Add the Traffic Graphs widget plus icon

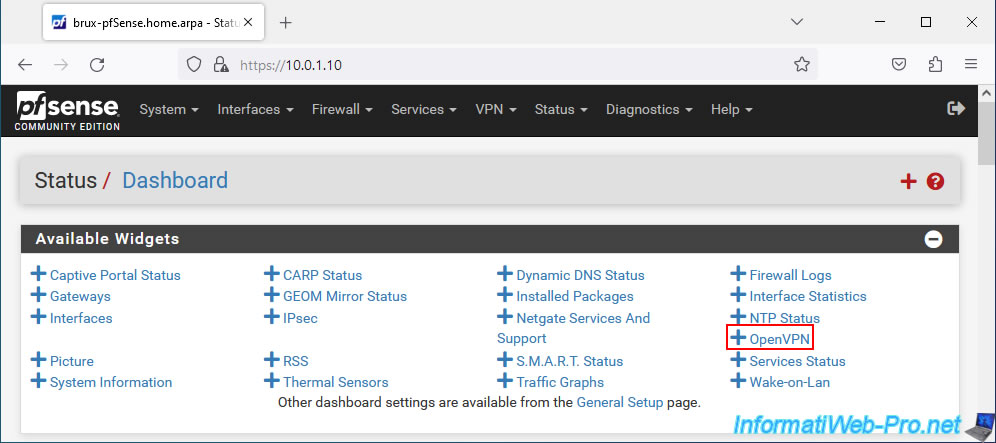[x=504, y=381]
